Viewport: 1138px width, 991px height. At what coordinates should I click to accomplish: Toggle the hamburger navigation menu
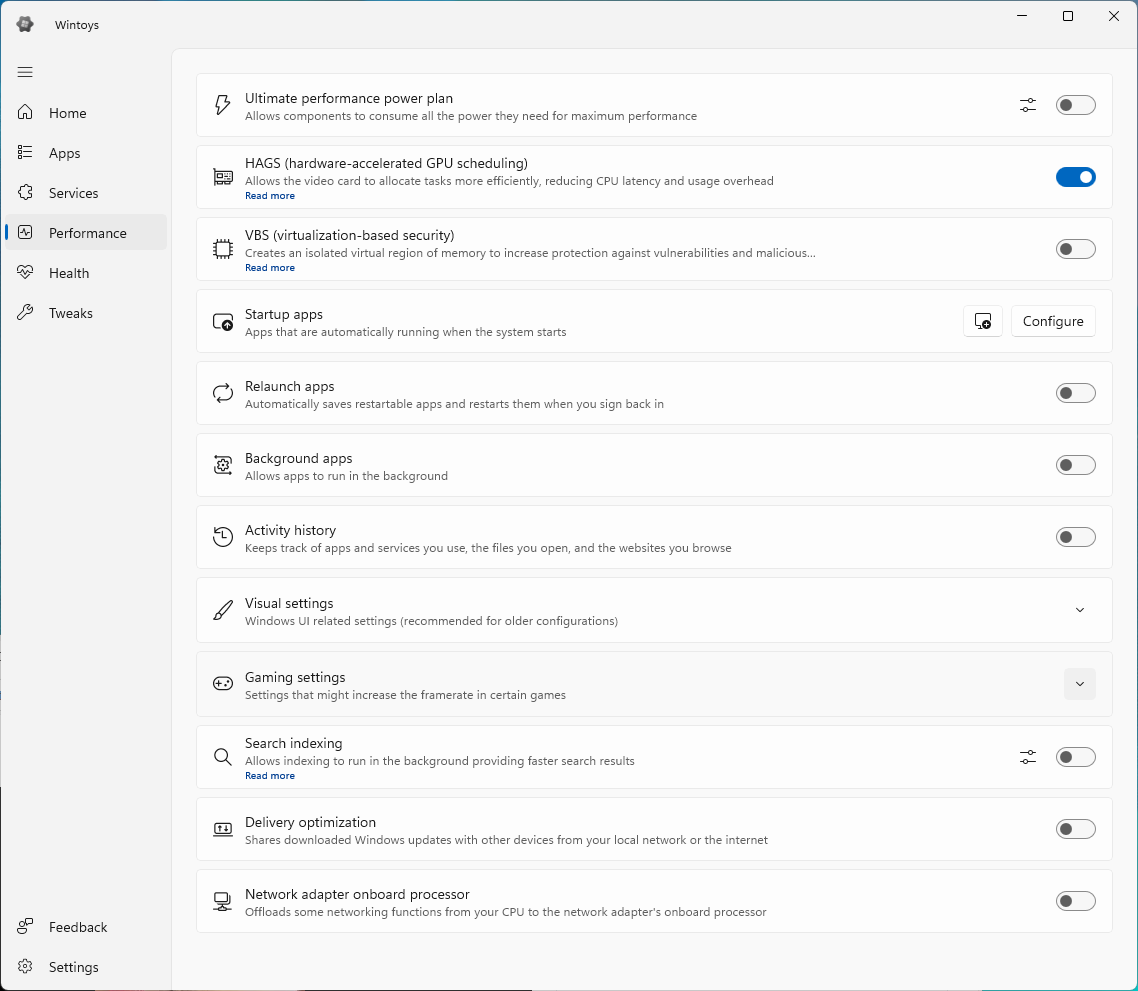(x=25, y=72)
